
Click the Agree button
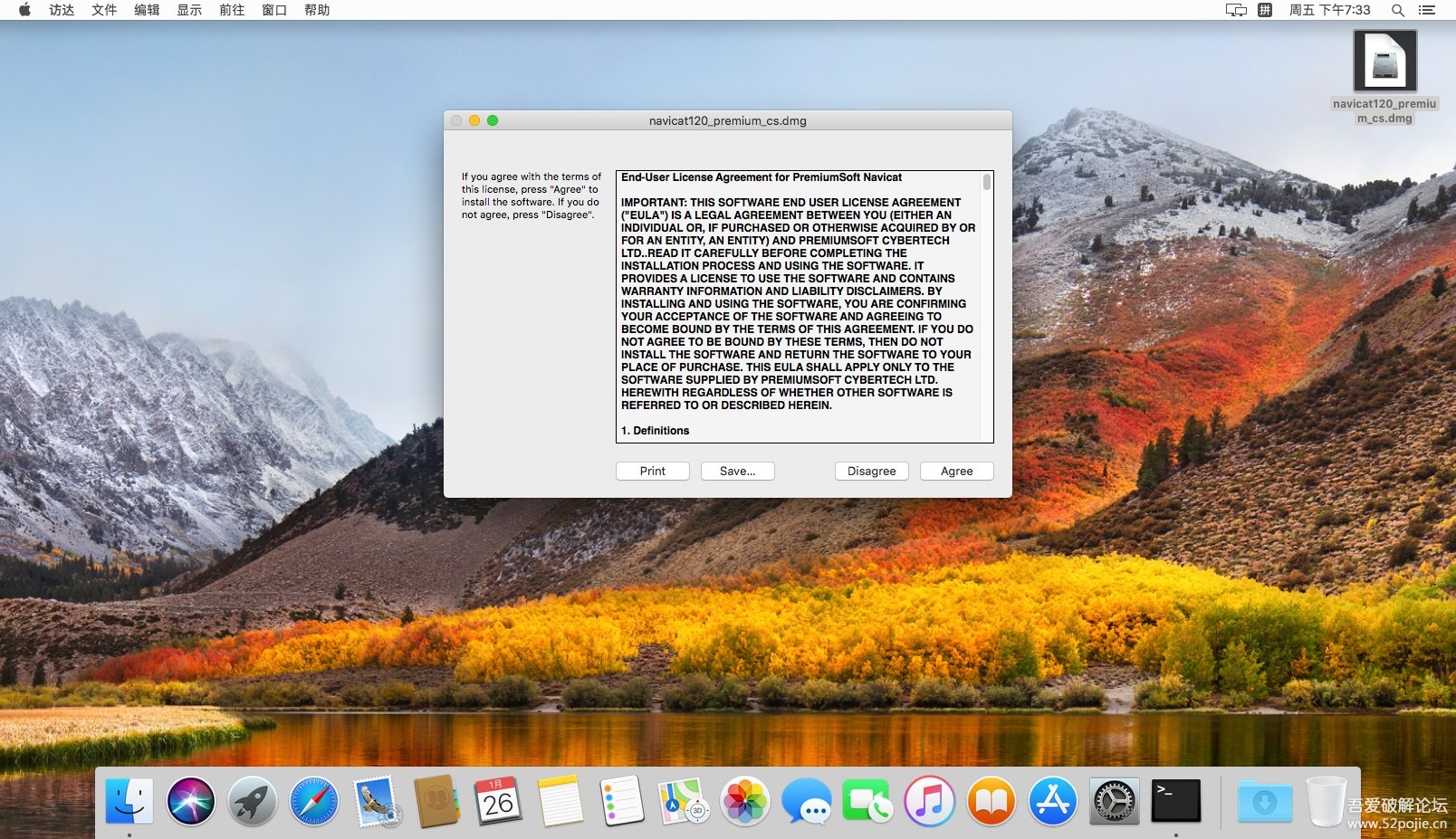click(x=956, y=471)
